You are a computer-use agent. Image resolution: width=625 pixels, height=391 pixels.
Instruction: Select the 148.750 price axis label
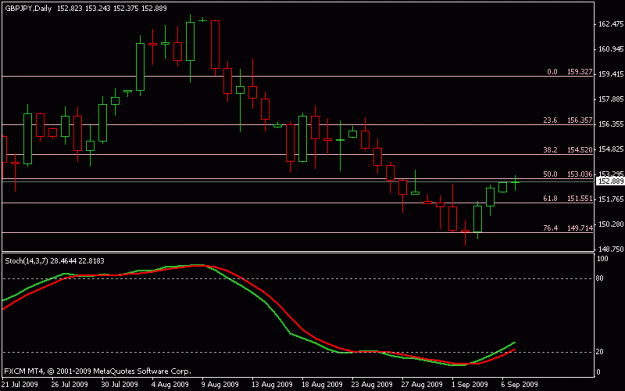click(x=611, y=249)
